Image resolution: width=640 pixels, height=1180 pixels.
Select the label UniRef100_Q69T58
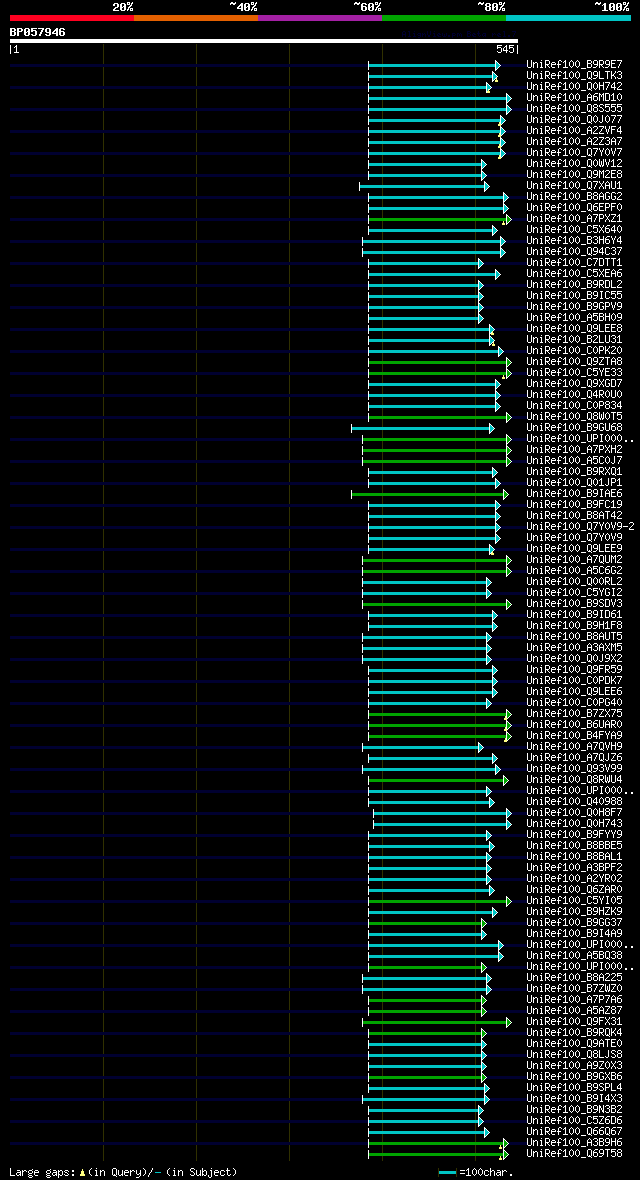click(574, 1153)
